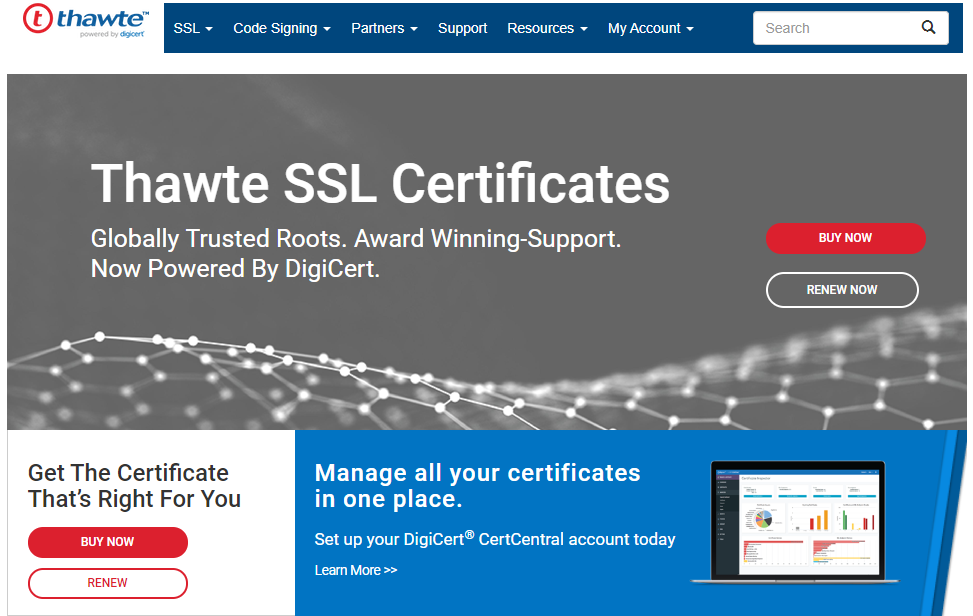Click 'Get The Certificate That's Right For You' heading
The width and height of the screenshot is (973, 616).
click(x=134, y=486)
